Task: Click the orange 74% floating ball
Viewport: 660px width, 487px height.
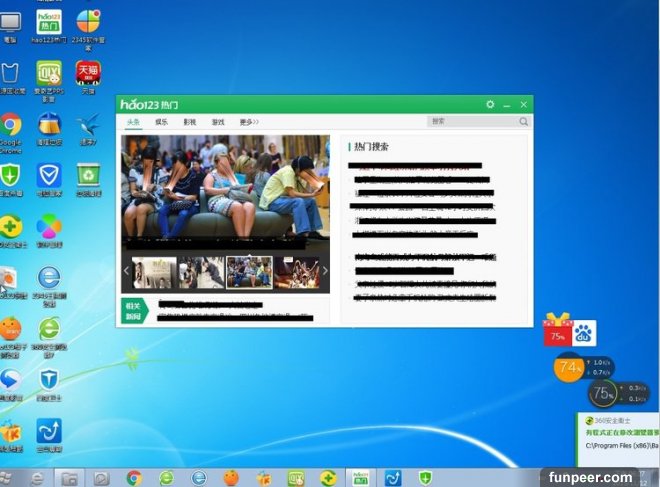Action: [x=569, y=367]
